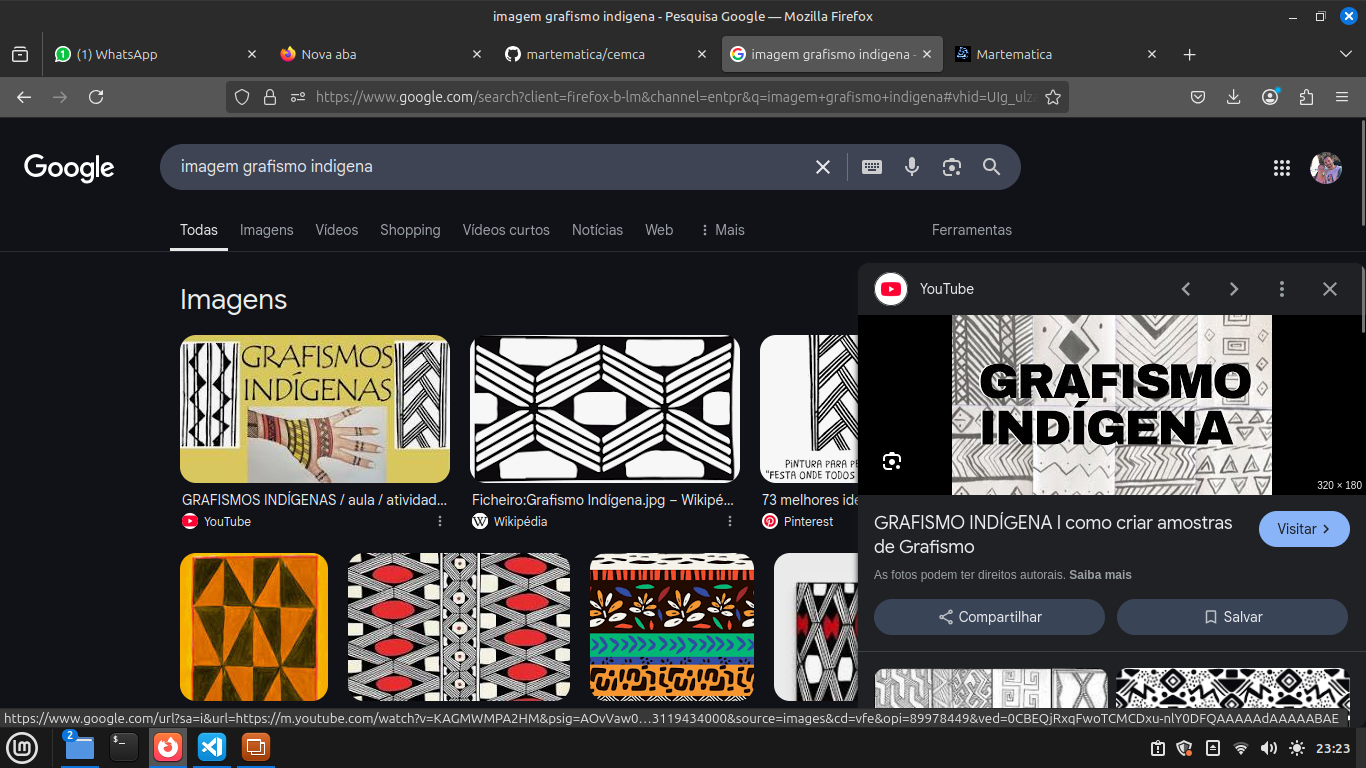This screenshot has height=768, width=1366.
Task: View site security padlock info
Action: [269, 97]
